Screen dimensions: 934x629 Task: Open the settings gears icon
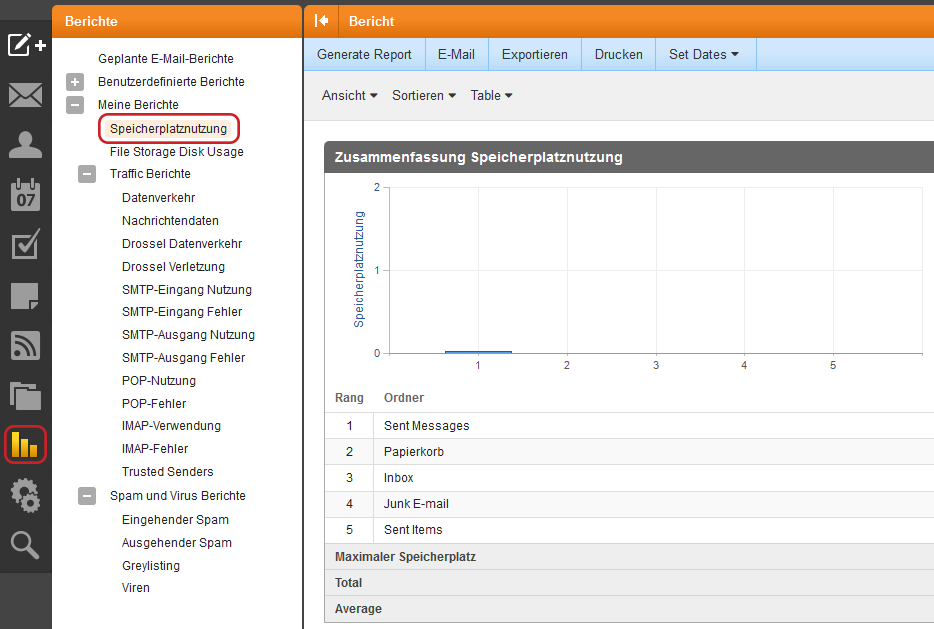[25, 495]
